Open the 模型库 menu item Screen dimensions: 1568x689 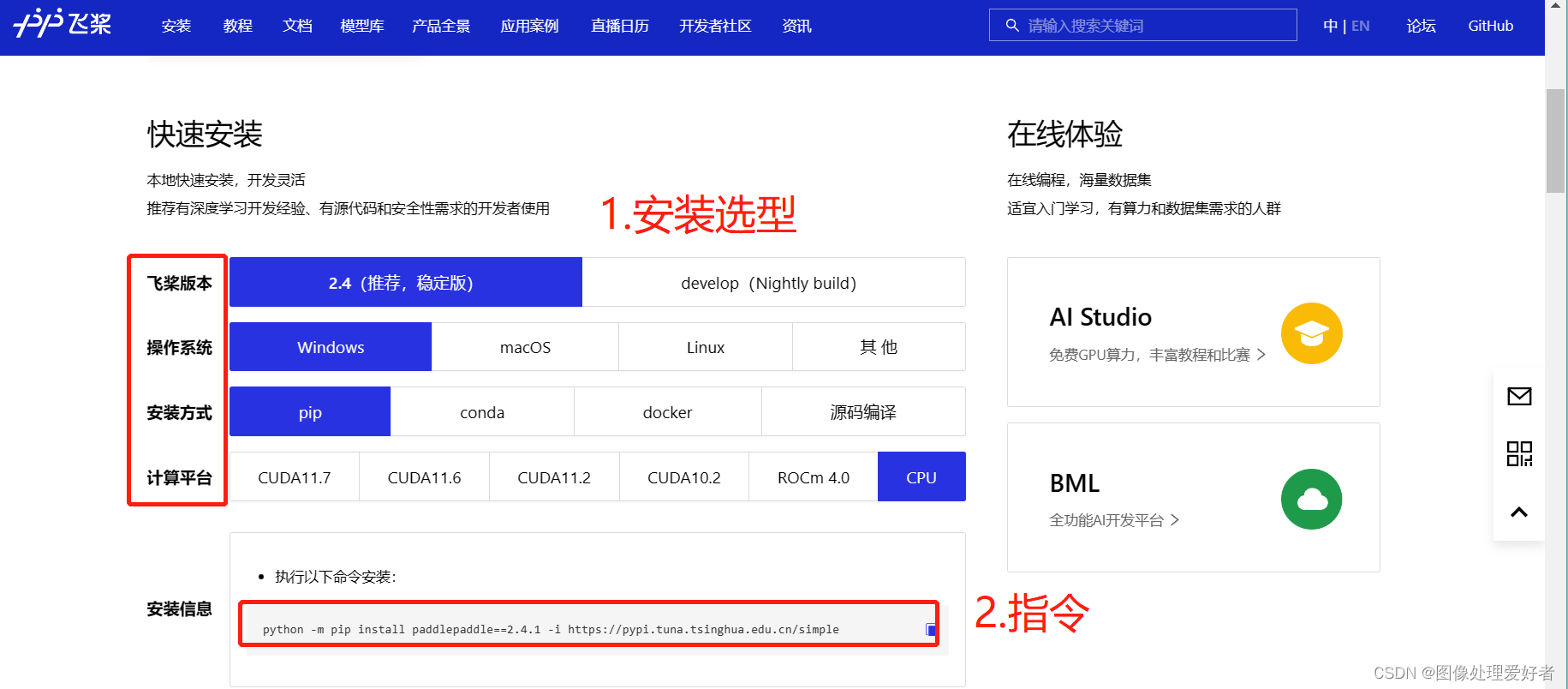click(x=362, y=26)
